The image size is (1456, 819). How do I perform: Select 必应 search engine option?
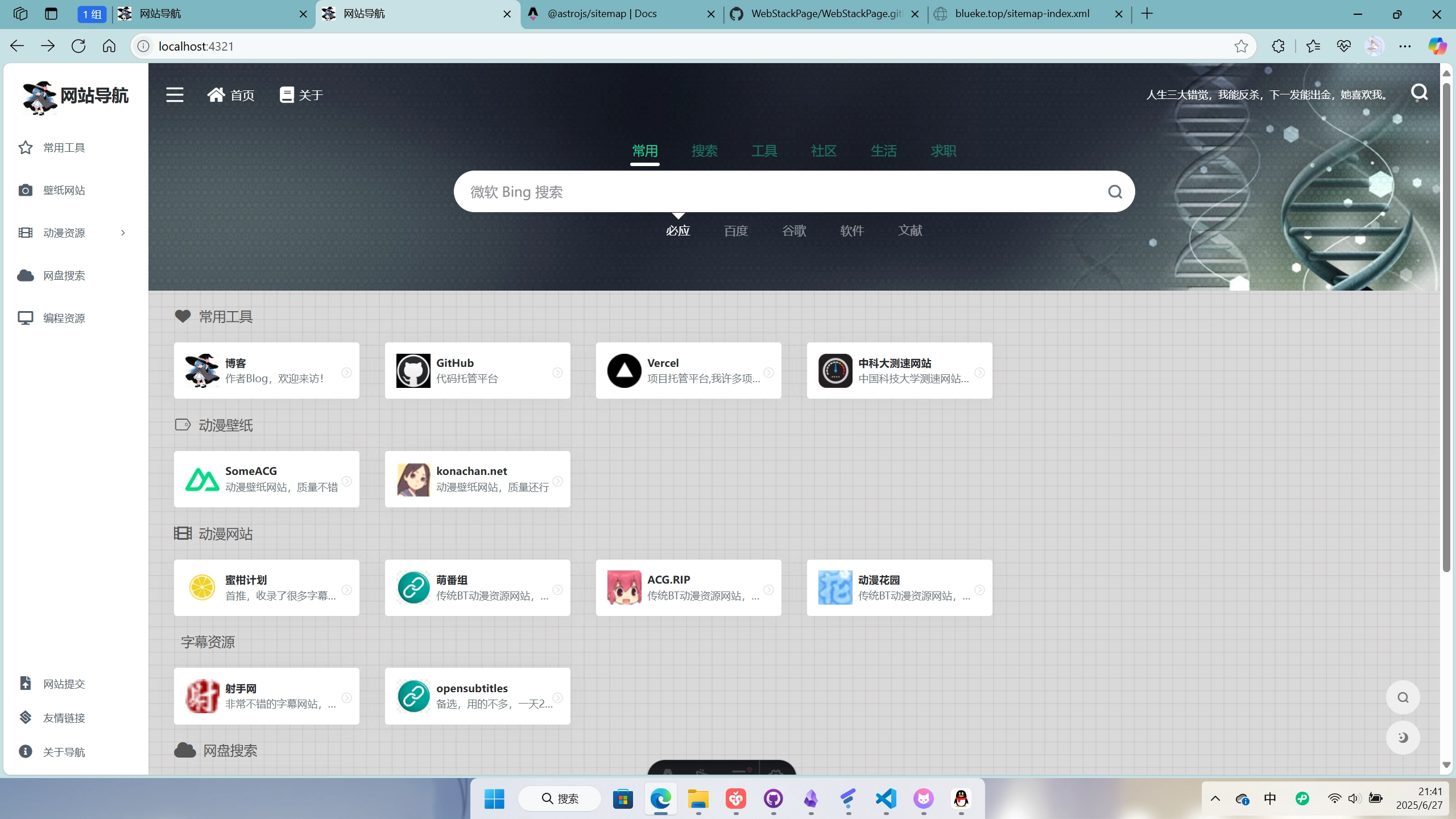[x=678, y=230]
